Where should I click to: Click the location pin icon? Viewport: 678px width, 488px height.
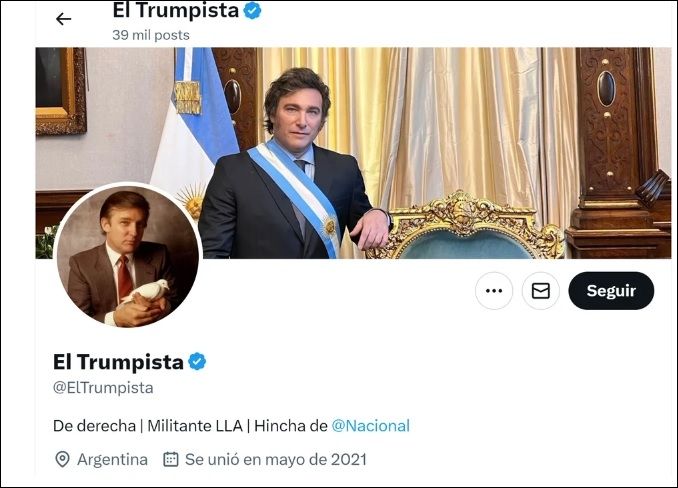[62, 460]
